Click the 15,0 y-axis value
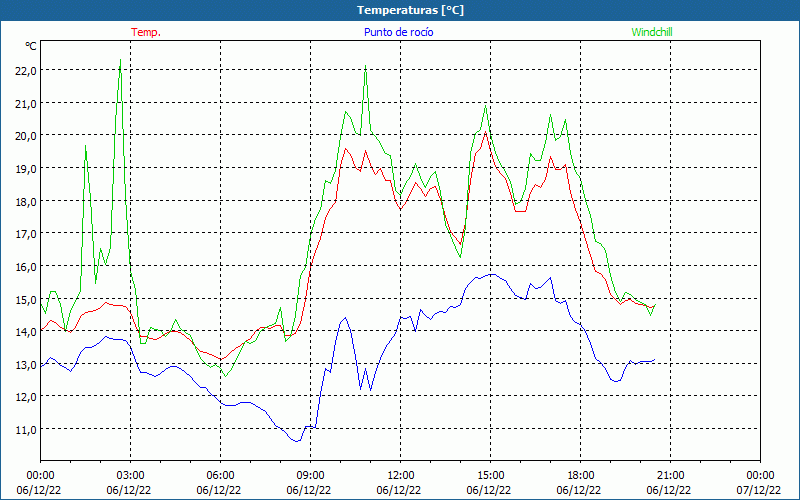This screenshot has height=500, width=800. point(26,299)
